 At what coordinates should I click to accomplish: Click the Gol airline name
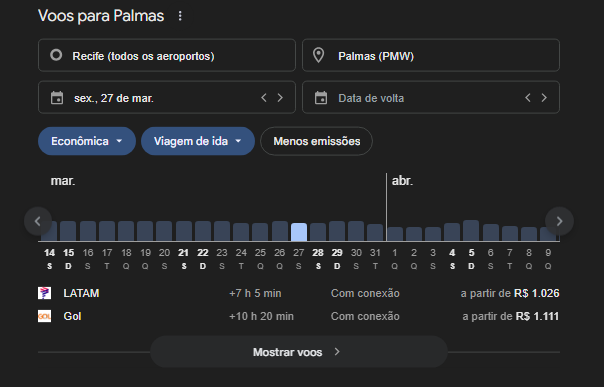pos(72,316)
